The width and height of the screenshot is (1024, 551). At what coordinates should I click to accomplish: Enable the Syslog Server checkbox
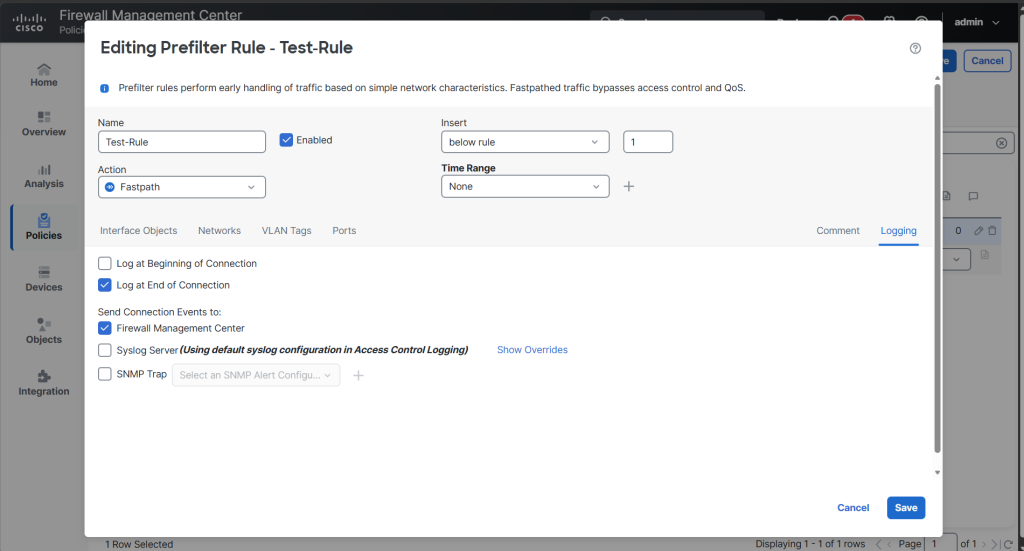(x=104, y=350)
